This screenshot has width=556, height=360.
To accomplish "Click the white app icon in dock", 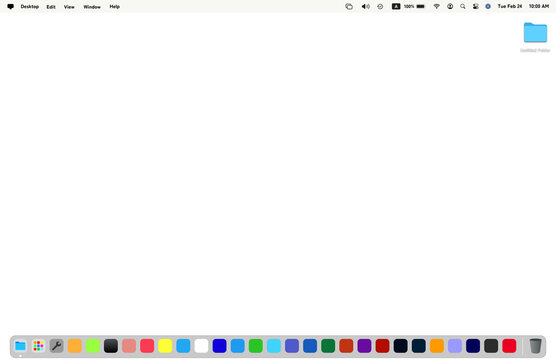I will pos(201,346).
